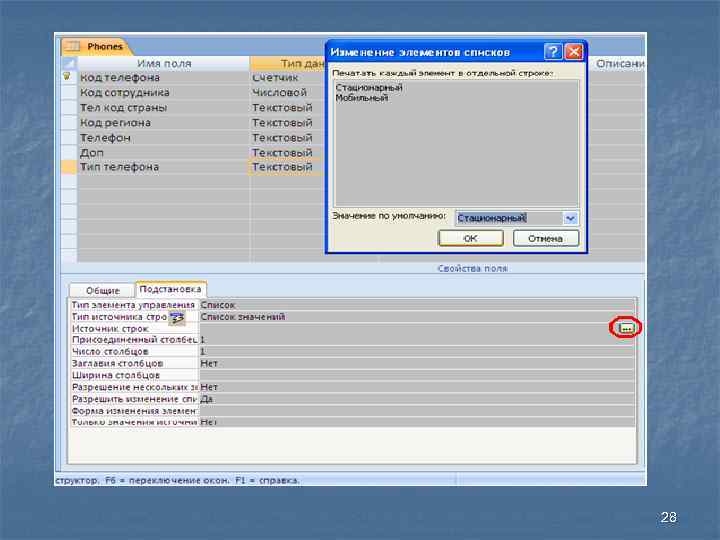Image resolution: width=720 pixels, height=540 pixels.
Task: Click the select-all corner box of field grid
Action: 69,63
